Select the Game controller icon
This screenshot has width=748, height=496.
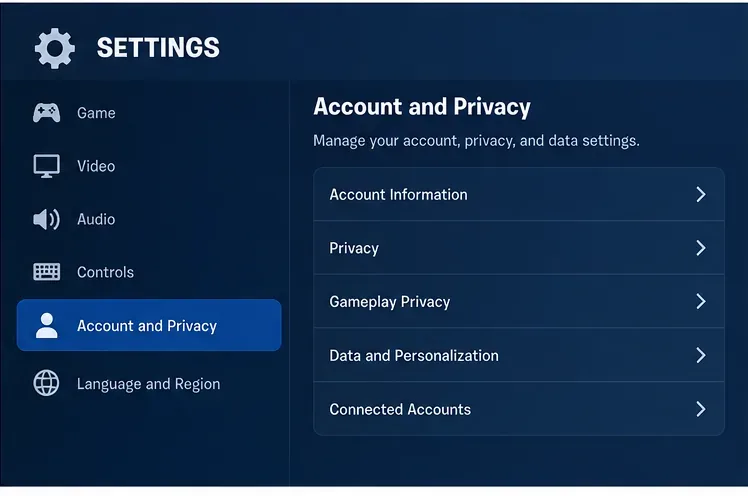[x=46, y=113]
